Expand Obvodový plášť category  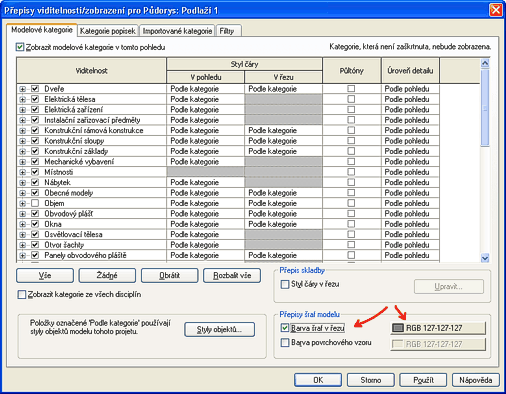point(22,214)
